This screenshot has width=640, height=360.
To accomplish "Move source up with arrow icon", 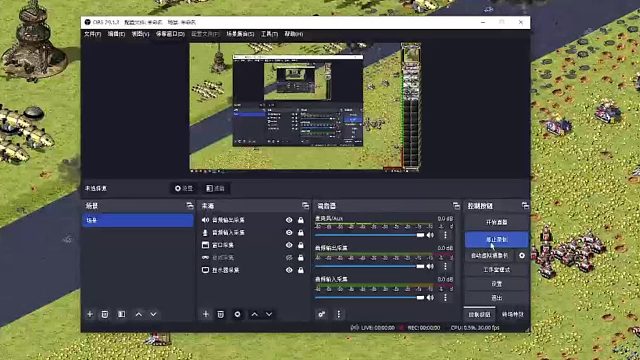I will pyautogui.click(x=255, y=314).
